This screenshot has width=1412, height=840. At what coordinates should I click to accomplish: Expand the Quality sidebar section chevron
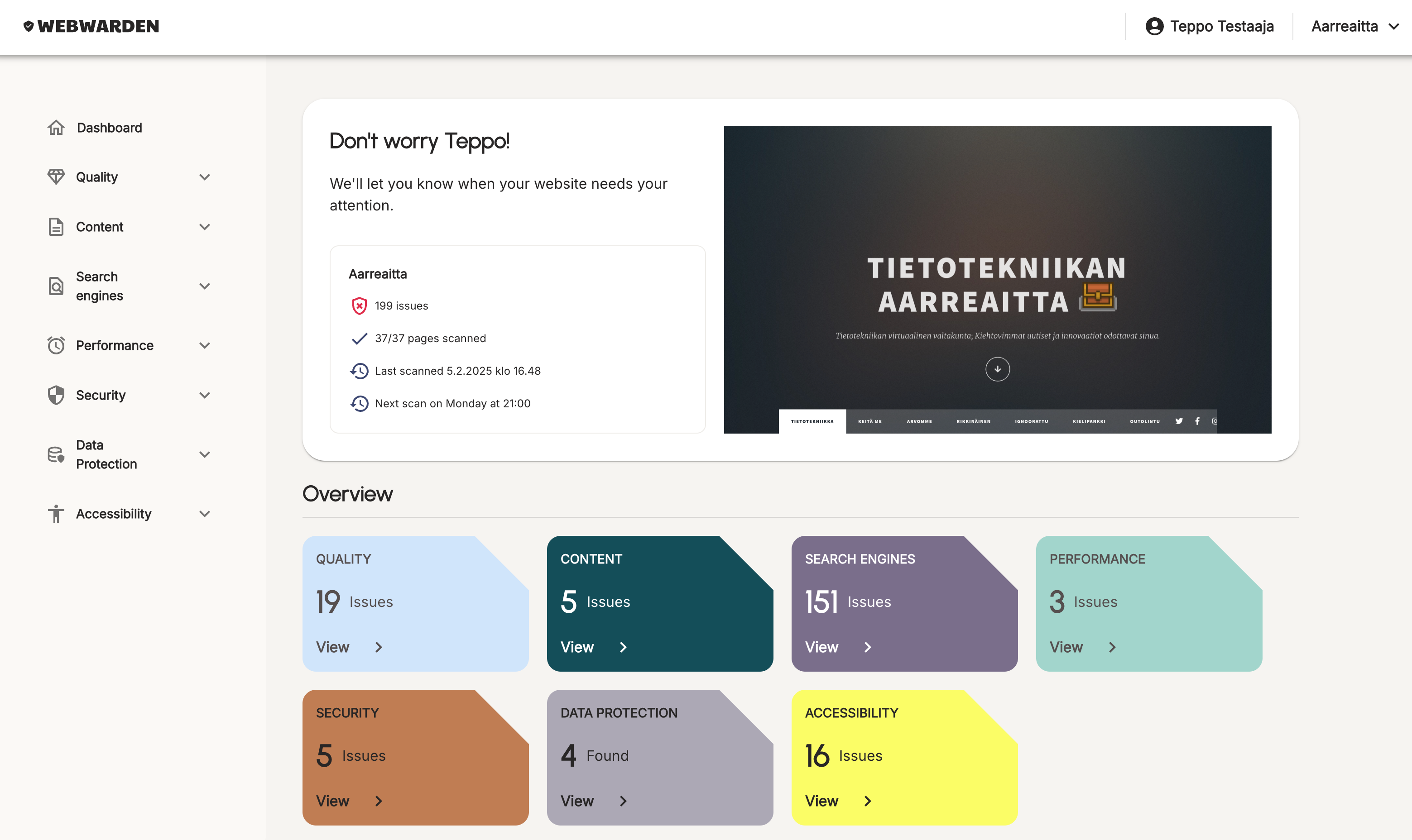click(x=205, y=177)
